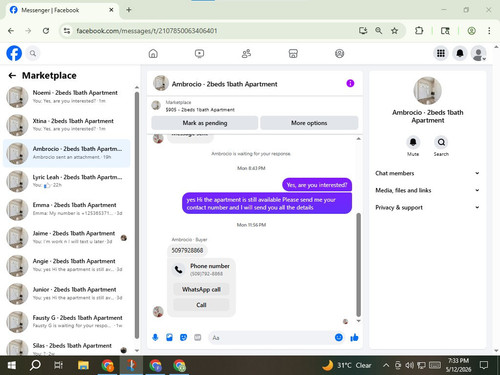The height and width of the screenshot is (375, 500).
Task: Open the Silas conversation
Action: (67, 346)
